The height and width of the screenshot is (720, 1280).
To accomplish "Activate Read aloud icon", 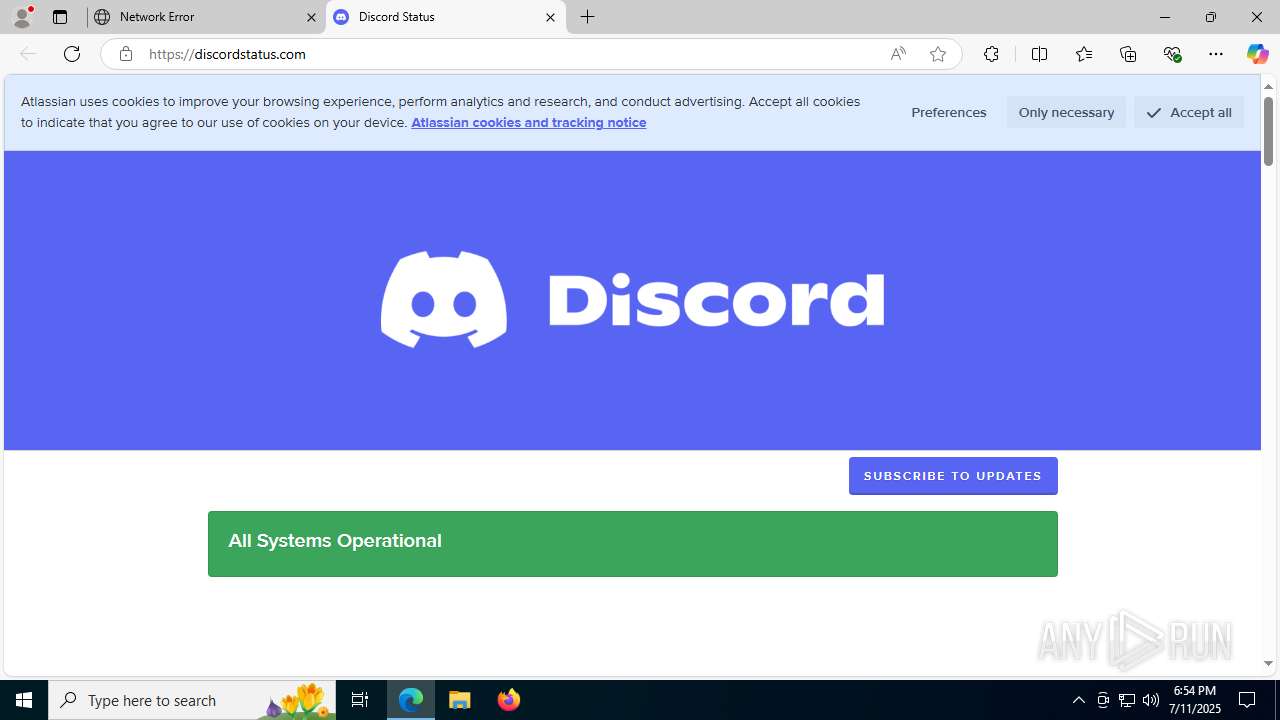I will pyautogui.click(x=898, y=54).
